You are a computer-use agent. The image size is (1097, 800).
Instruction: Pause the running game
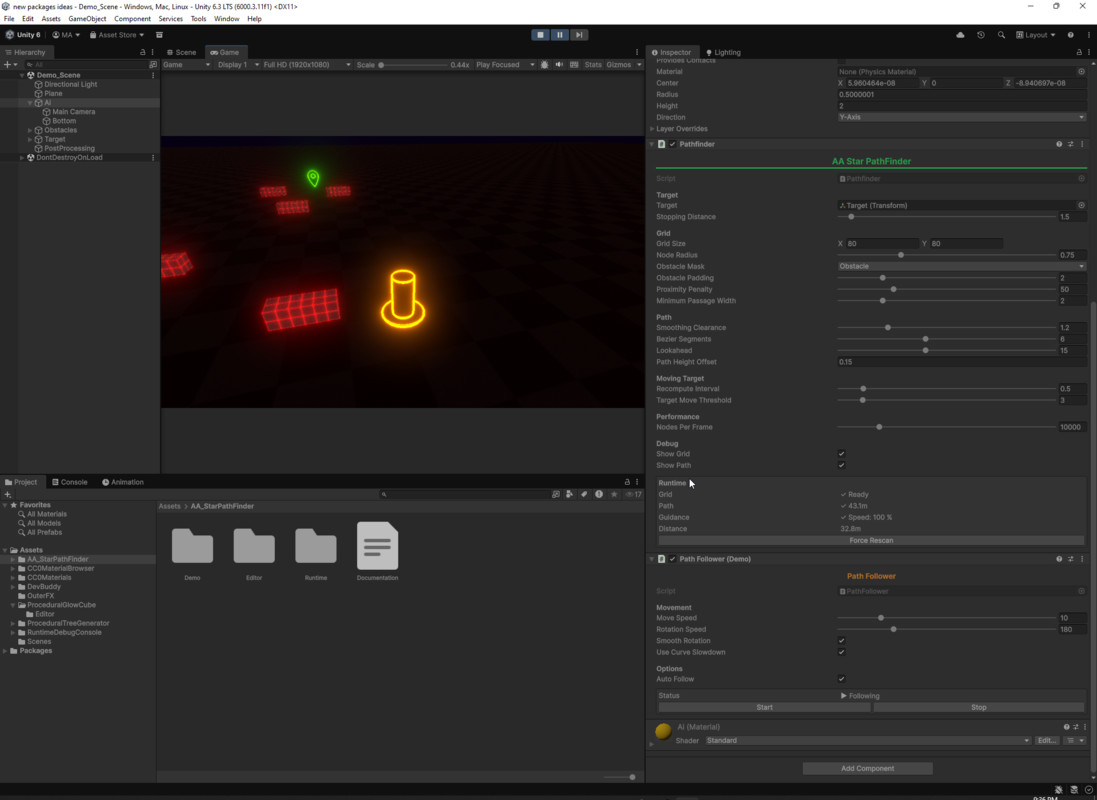point(560,35)
